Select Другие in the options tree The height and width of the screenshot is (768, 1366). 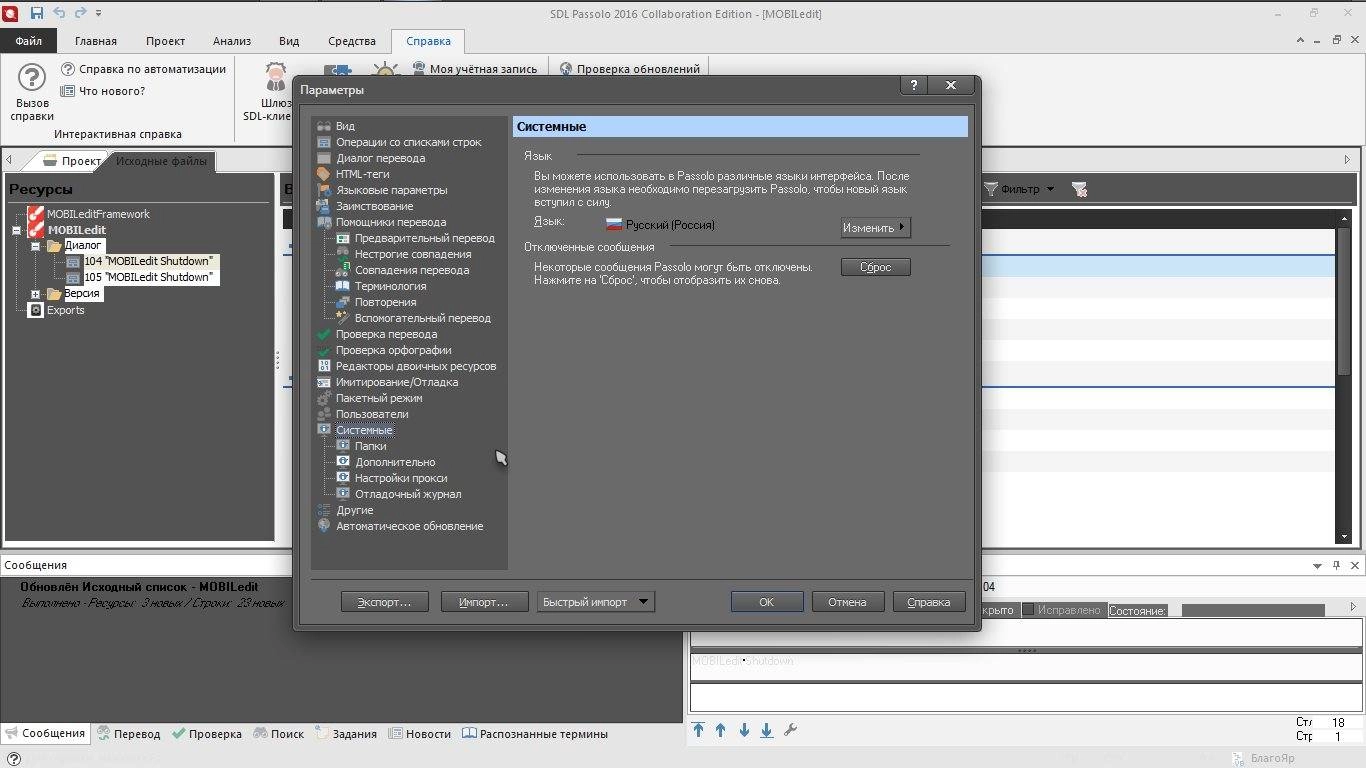click(x=355, y=510)
